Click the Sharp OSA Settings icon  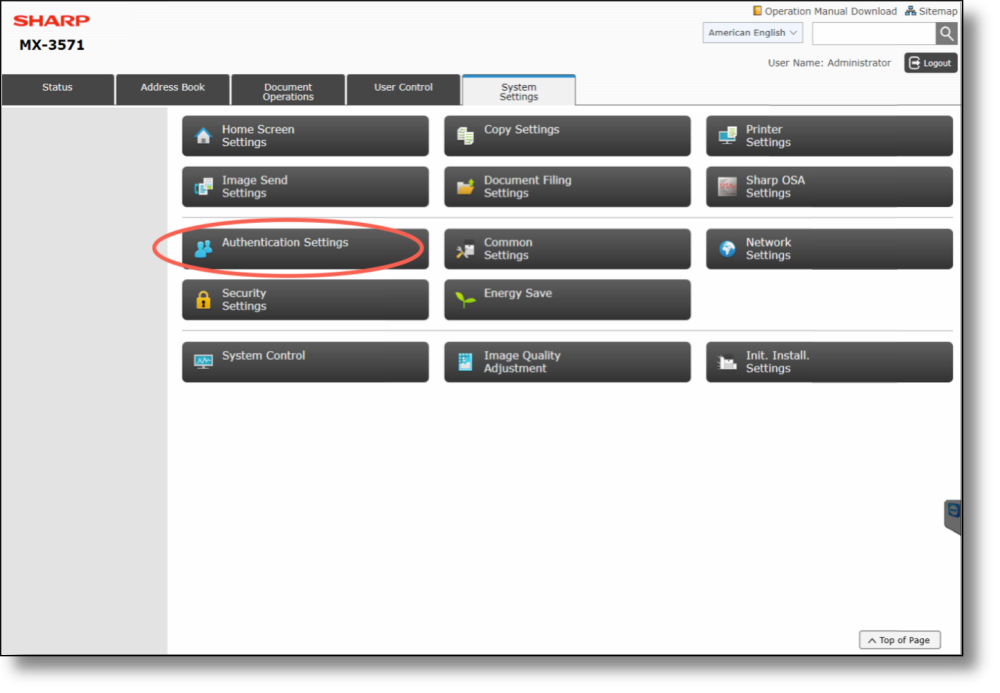pos(728,187)
